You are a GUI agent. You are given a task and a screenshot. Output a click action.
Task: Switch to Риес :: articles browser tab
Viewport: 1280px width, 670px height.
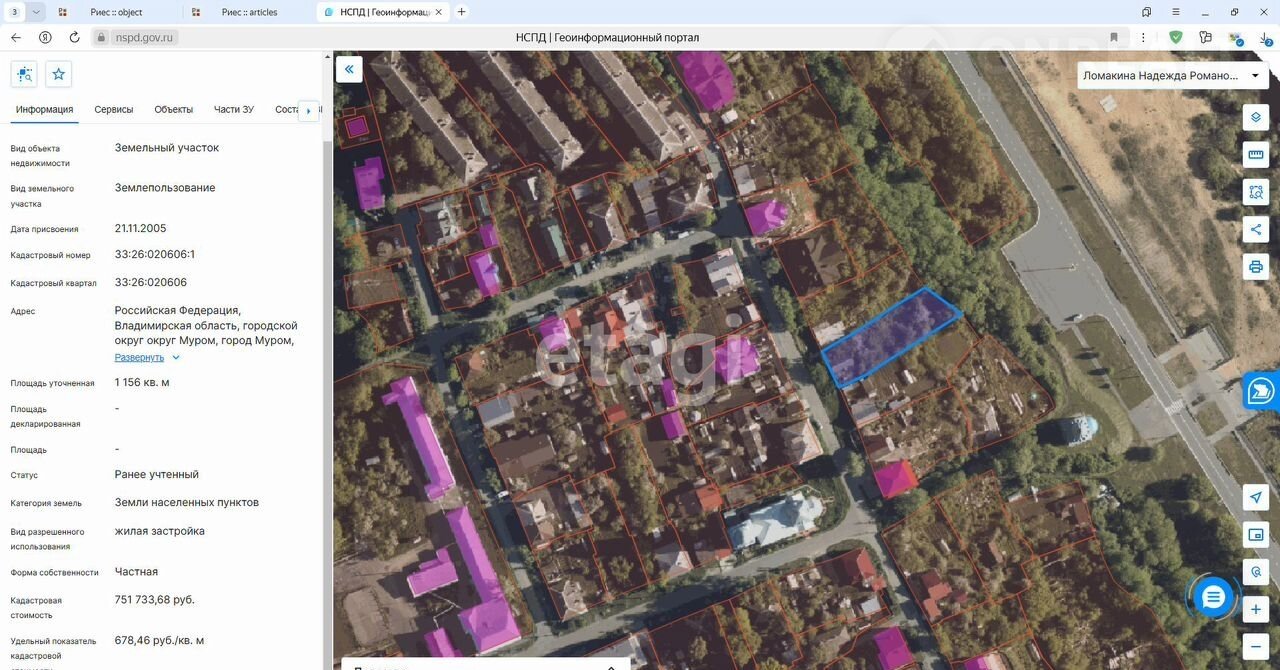(x=249, y=12)
